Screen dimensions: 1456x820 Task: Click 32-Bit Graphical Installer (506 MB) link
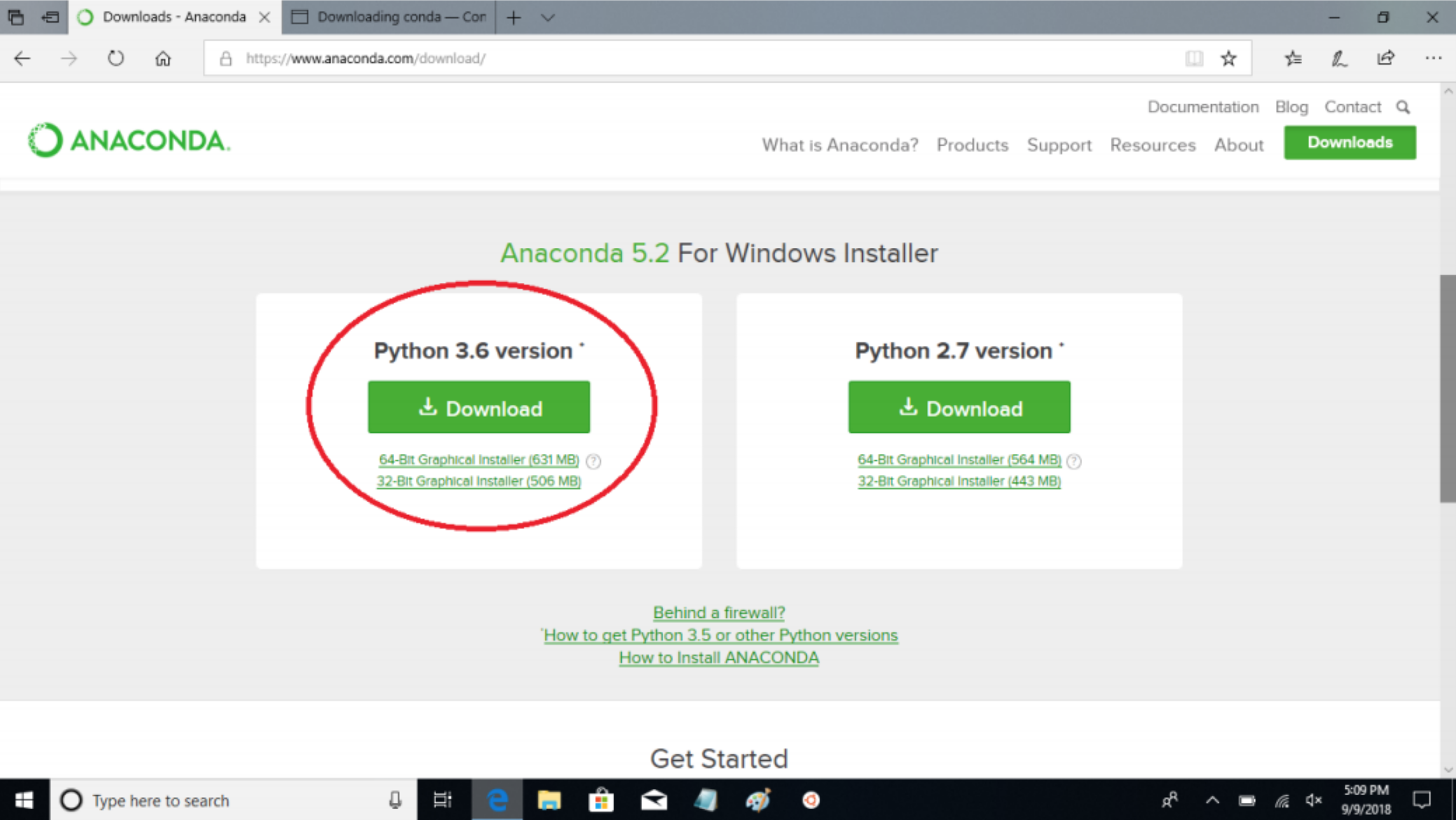pyautogui.click(x=479, y=481)
